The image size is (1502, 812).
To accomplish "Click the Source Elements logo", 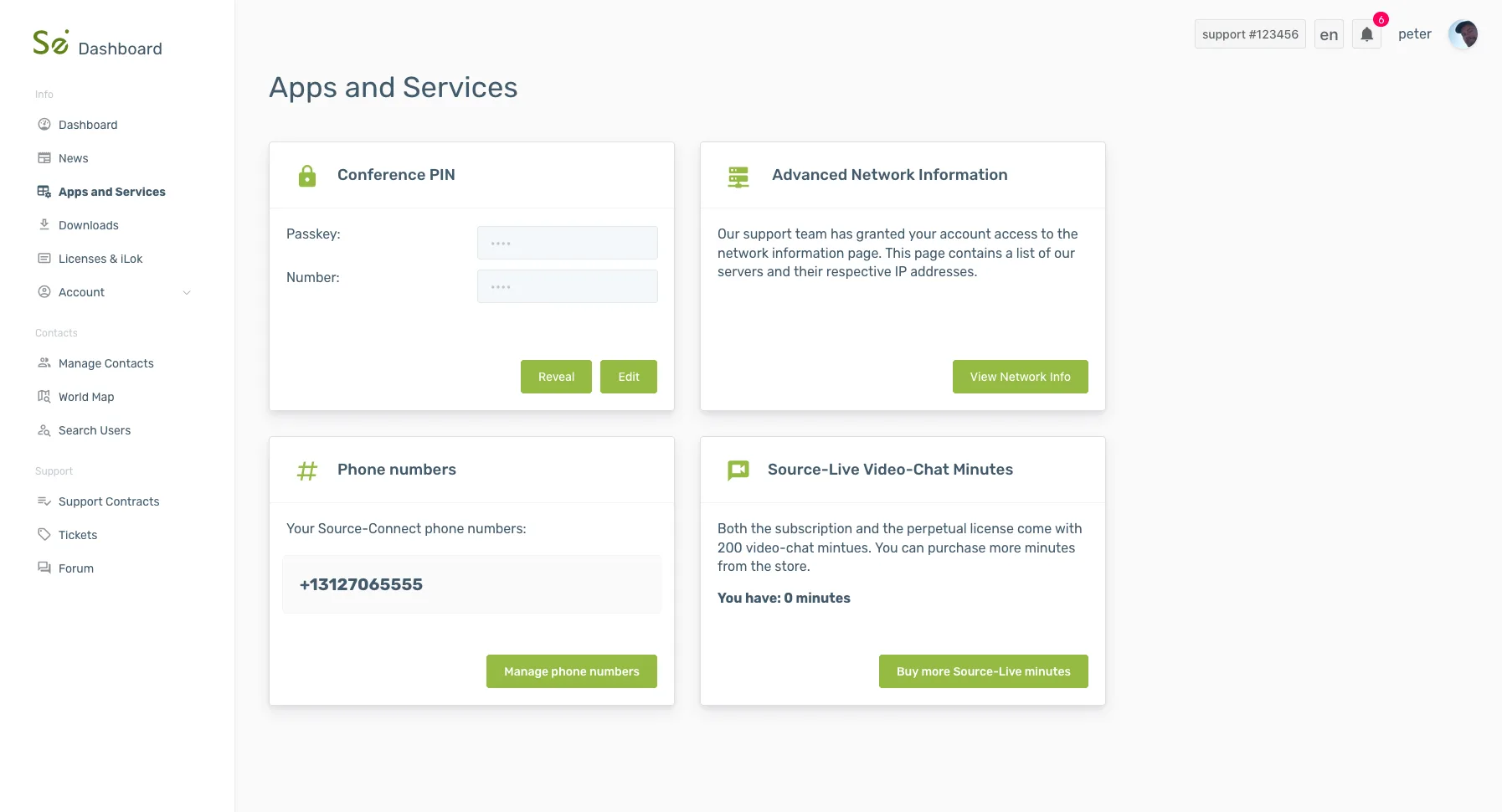I will tap(50, 42).
